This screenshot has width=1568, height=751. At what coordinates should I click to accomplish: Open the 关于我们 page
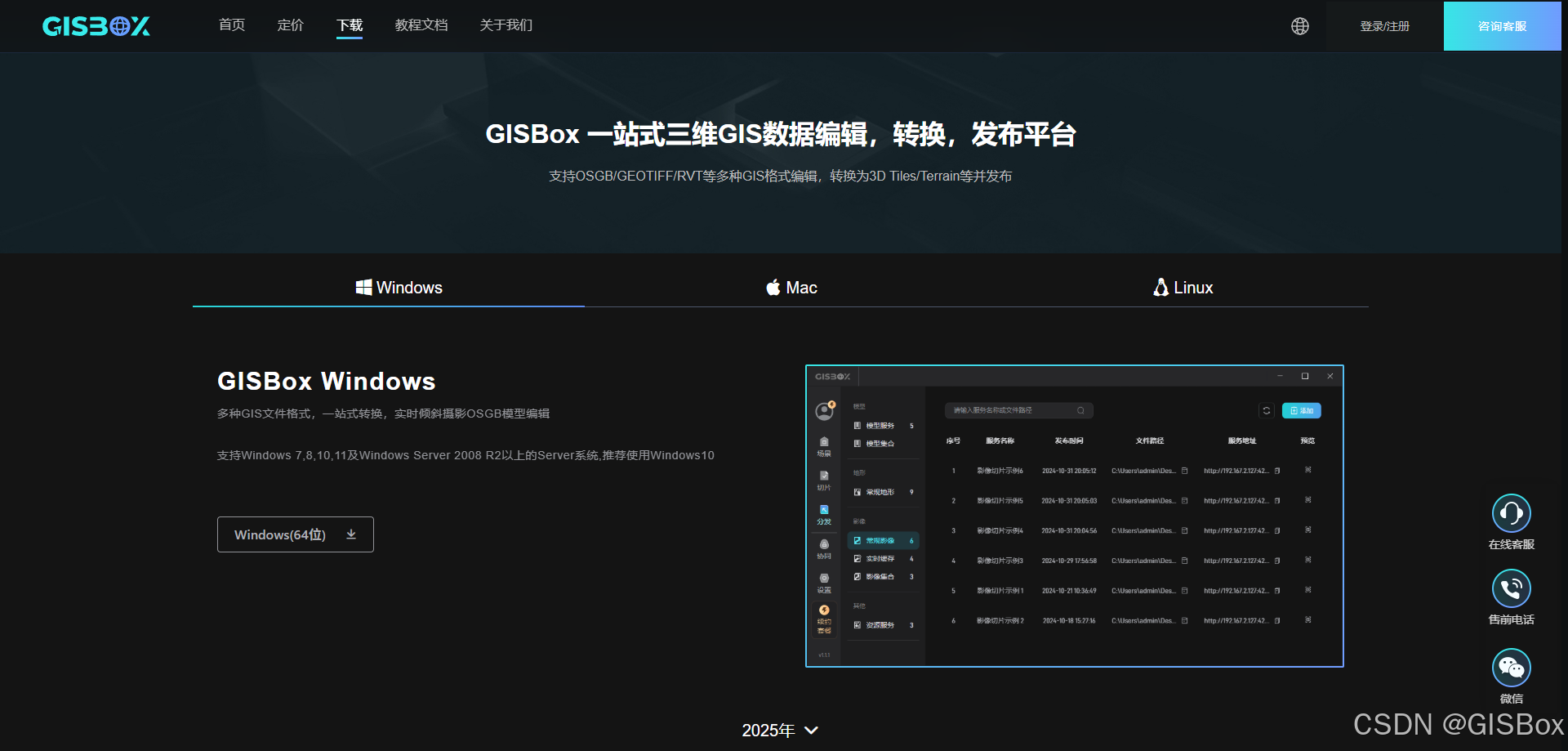click(506, 25)
